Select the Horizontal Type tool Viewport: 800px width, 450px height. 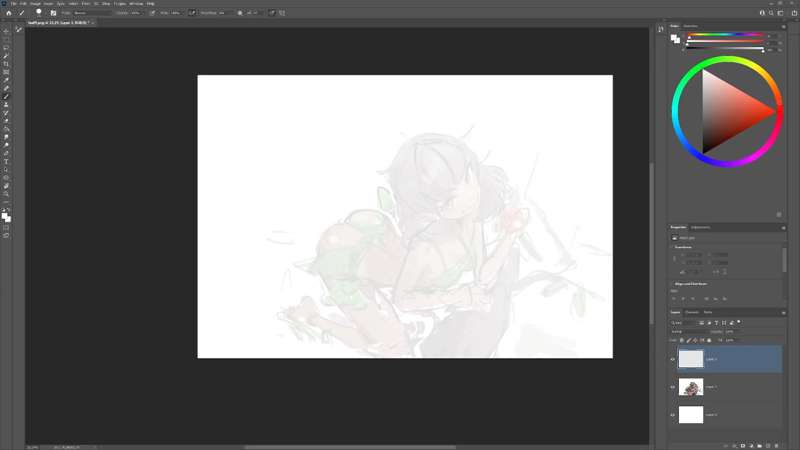point(6,161)
